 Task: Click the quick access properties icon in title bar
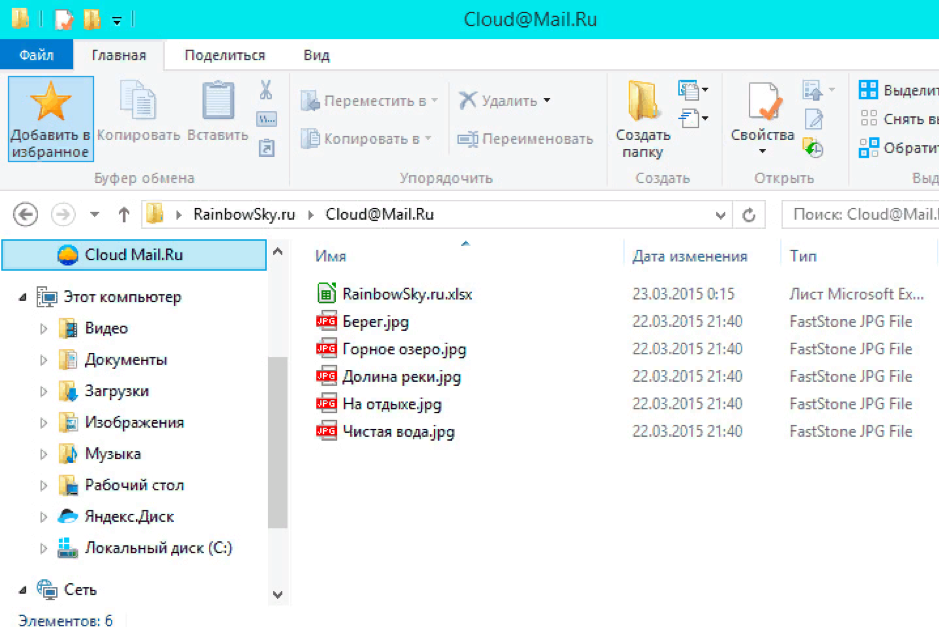(x=63, y=20)
